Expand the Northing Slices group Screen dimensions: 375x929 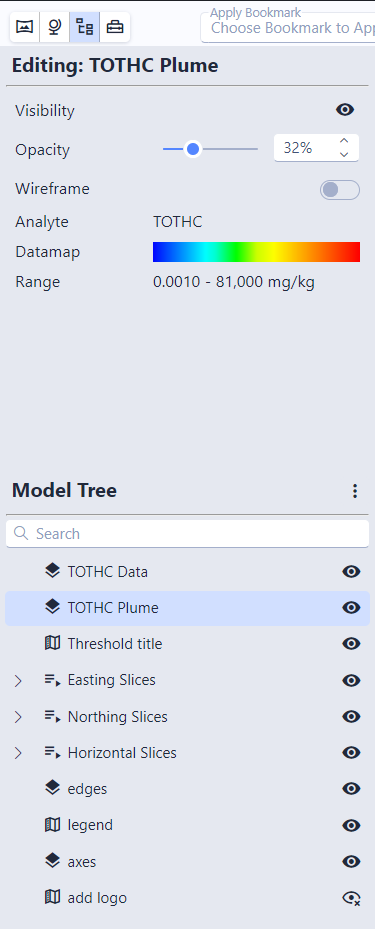[18, 717]
